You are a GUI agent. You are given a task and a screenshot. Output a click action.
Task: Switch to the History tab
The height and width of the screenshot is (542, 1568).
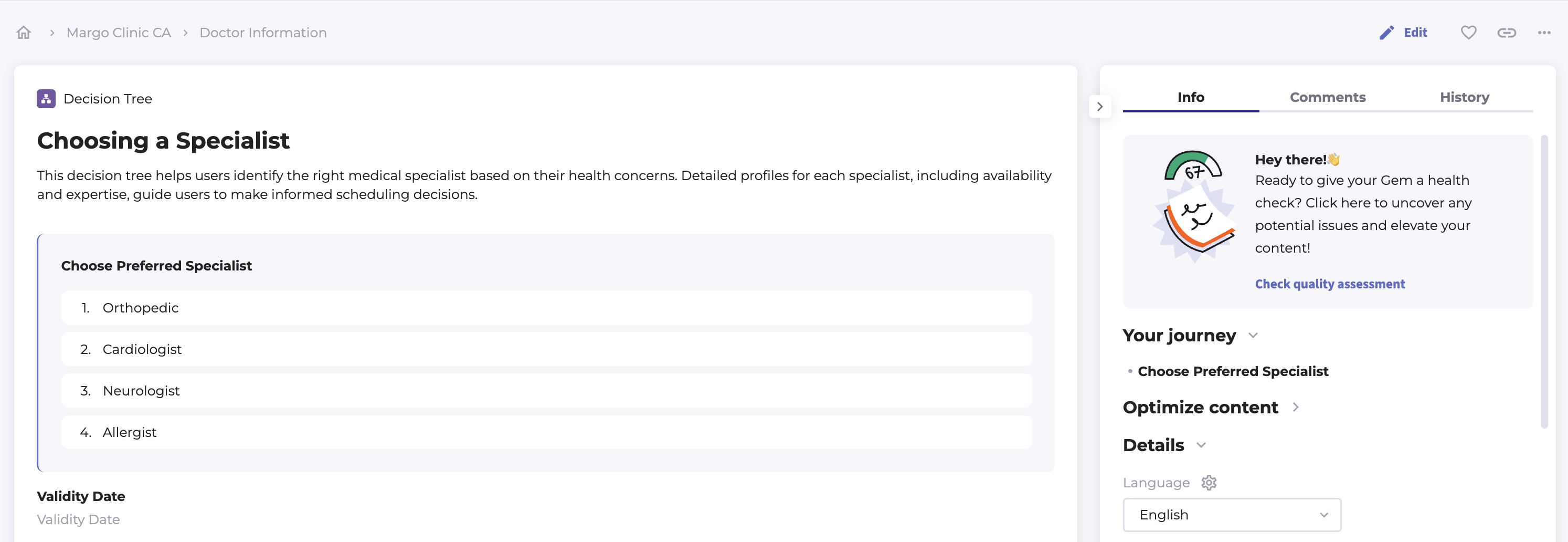[1464, 98]
